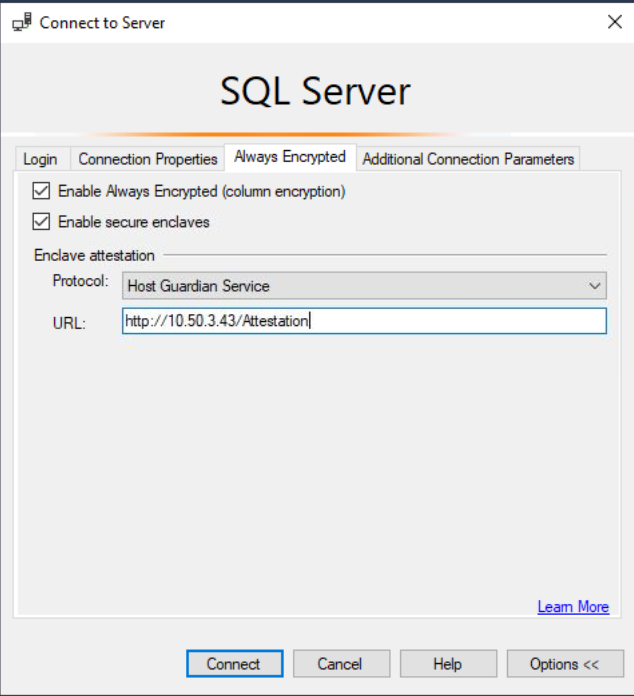Screen dimensions: 634x696
Task: Click the Protocol: label
Action: coord(81,281)
